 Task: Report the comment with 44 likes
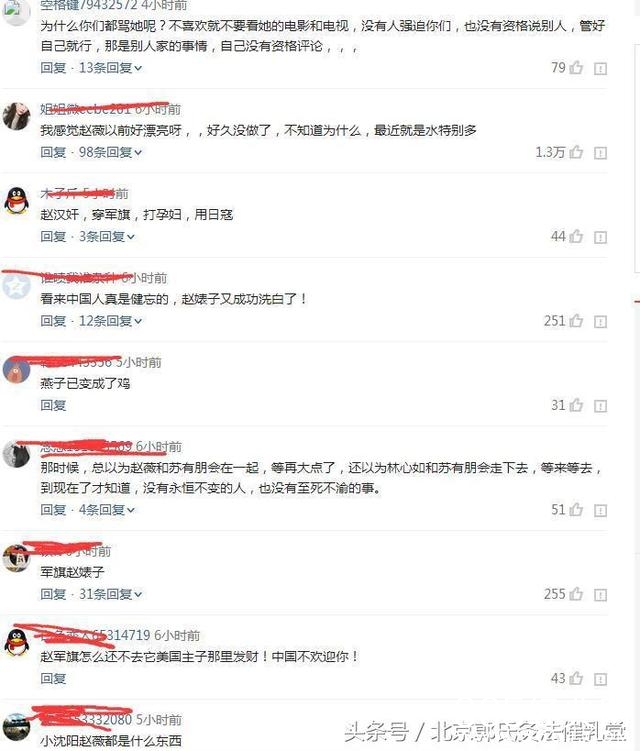[x=600, y=237]
